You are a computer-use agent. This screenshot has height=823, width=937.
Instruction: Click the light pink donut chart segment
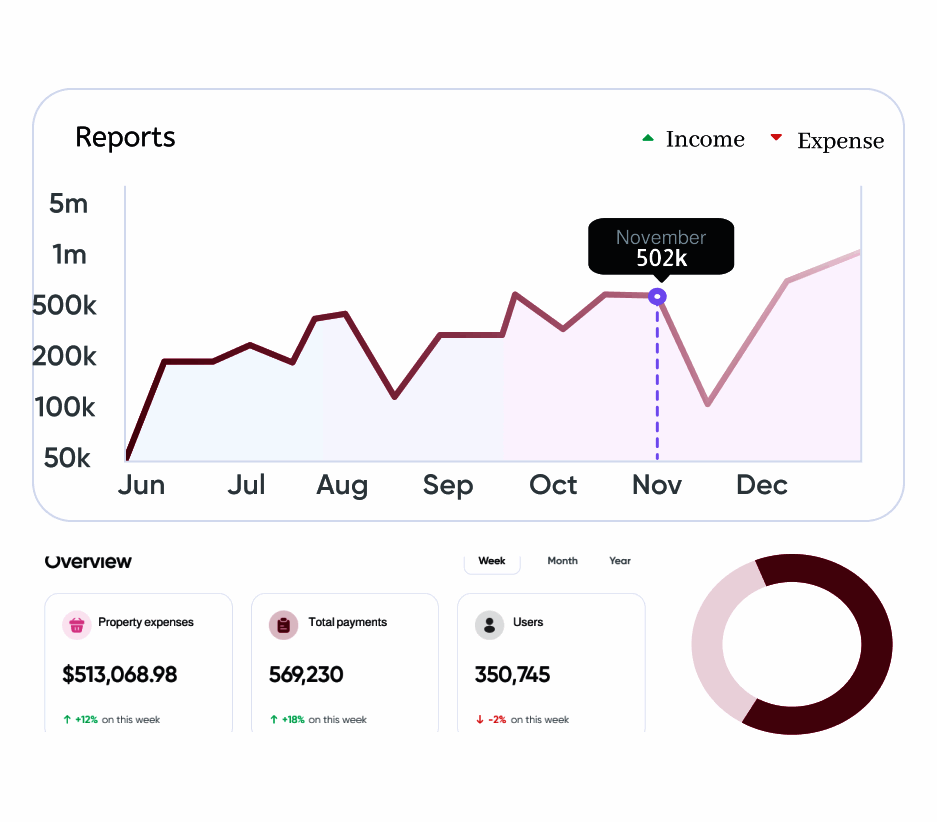click(712, 640)
